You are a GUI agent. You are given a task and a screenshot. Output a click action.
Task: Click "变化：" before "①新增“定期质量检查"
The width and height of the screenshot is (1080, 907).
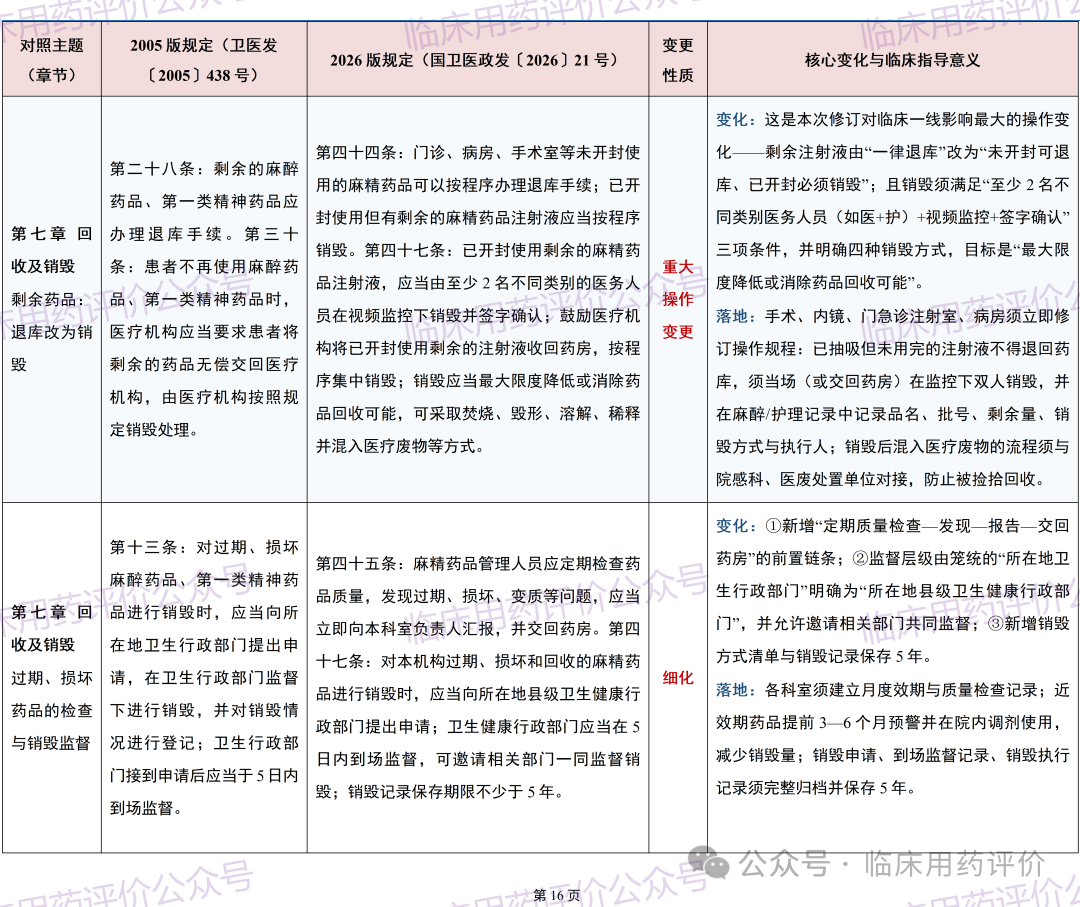pyautogui.click(x=736, y=525)
